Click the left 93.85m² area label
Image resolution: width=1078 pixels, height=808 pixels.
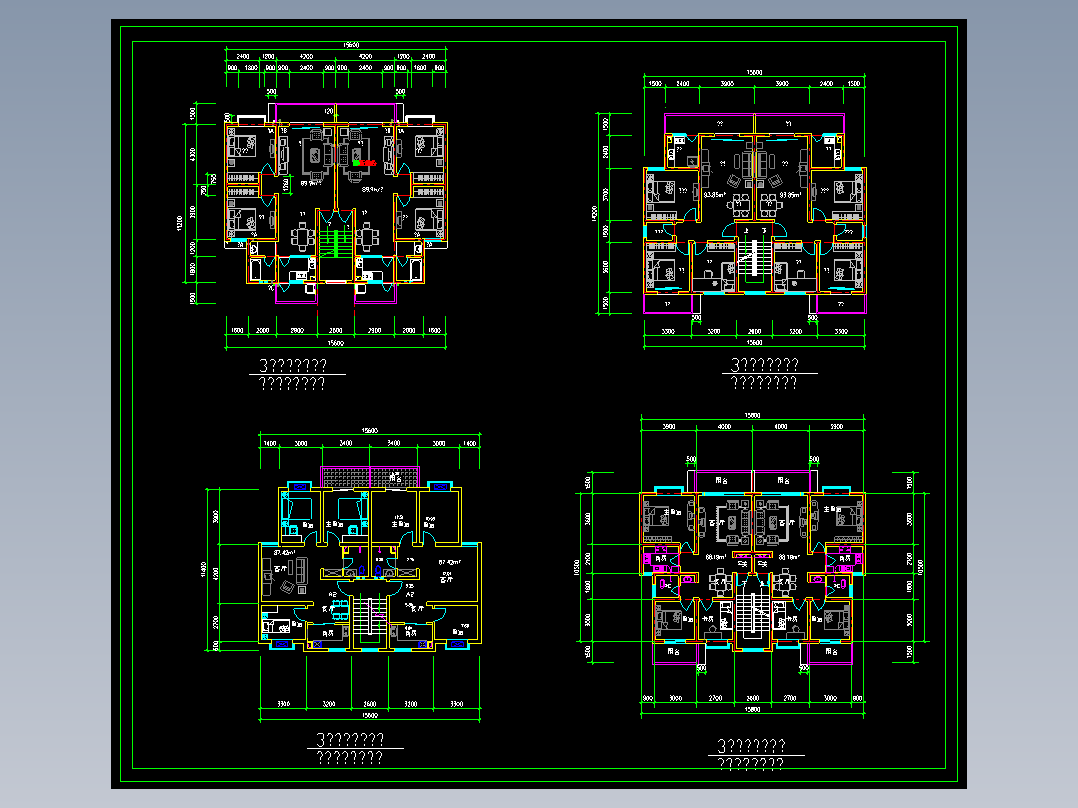[715, 195]
